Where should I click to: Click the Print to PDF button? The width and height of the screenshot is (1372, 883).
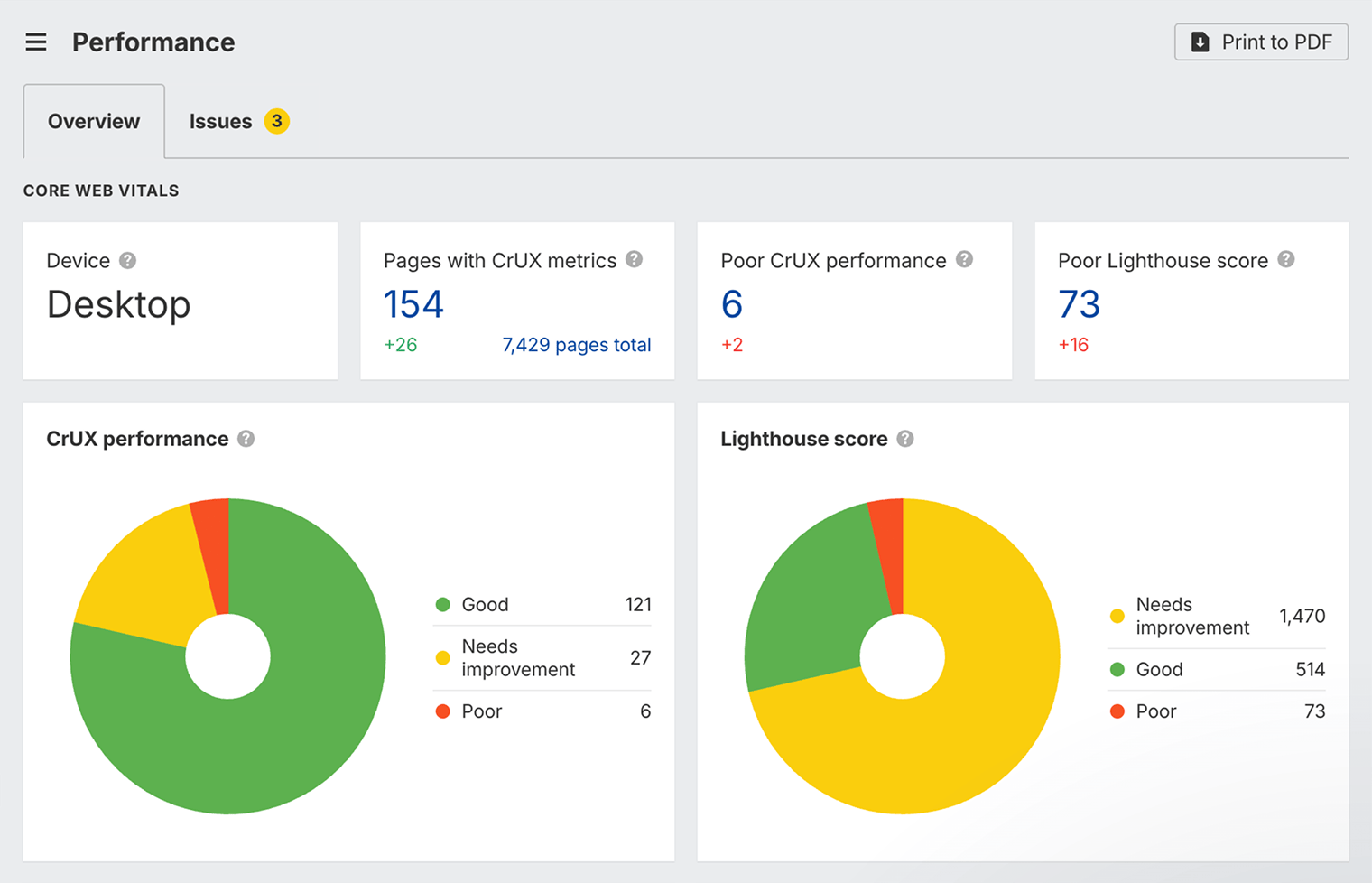coord(1260,42)
